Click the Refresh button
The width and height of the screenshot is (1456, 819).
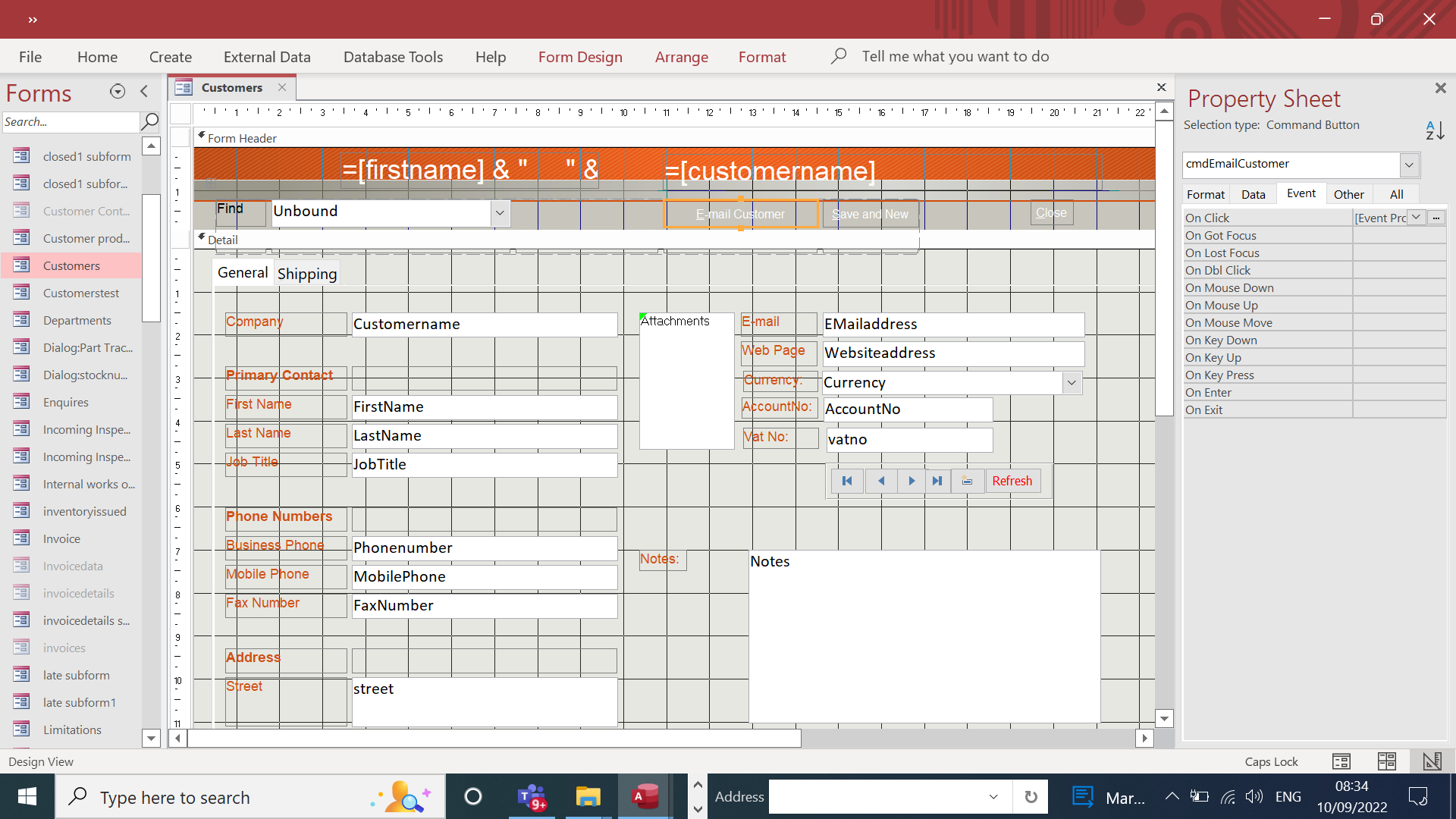pos(1012,481)
